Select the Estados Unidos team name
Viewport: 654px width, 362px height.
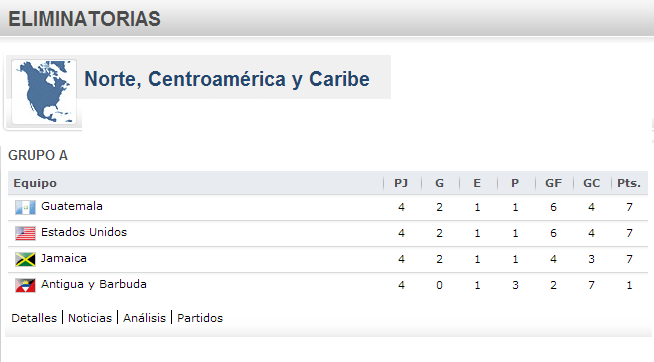[84, 232]
